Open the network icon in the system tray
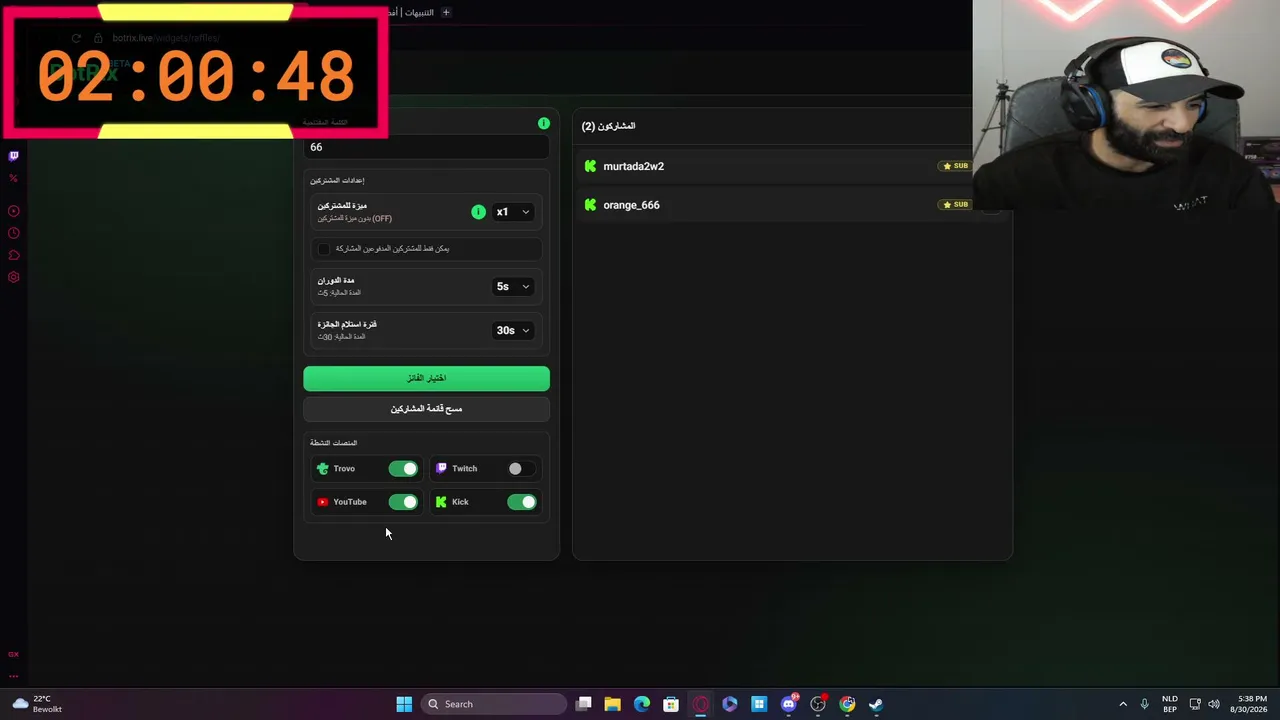Viewport: 1280px width, 720px height. [1195, 704]
